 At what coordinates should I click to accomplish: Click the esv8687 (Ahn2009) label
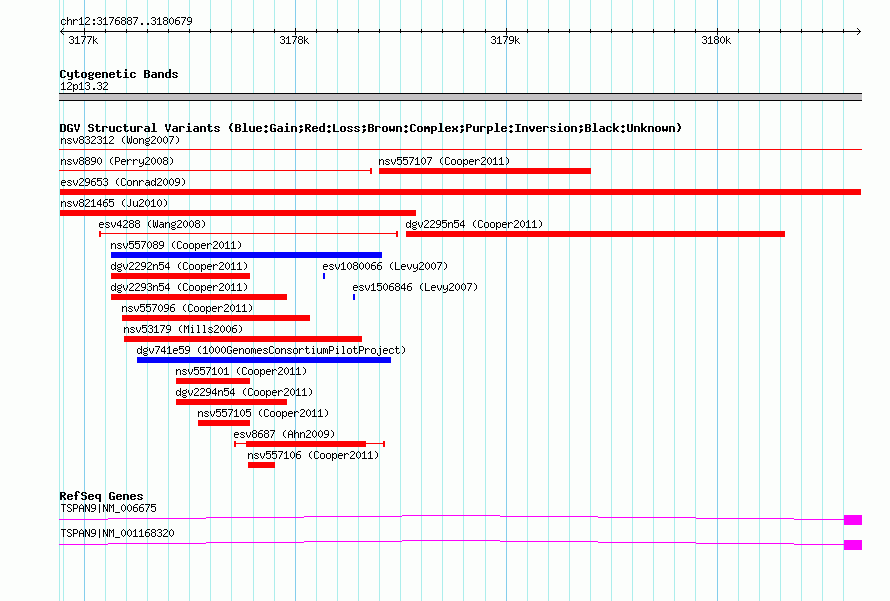284,434
